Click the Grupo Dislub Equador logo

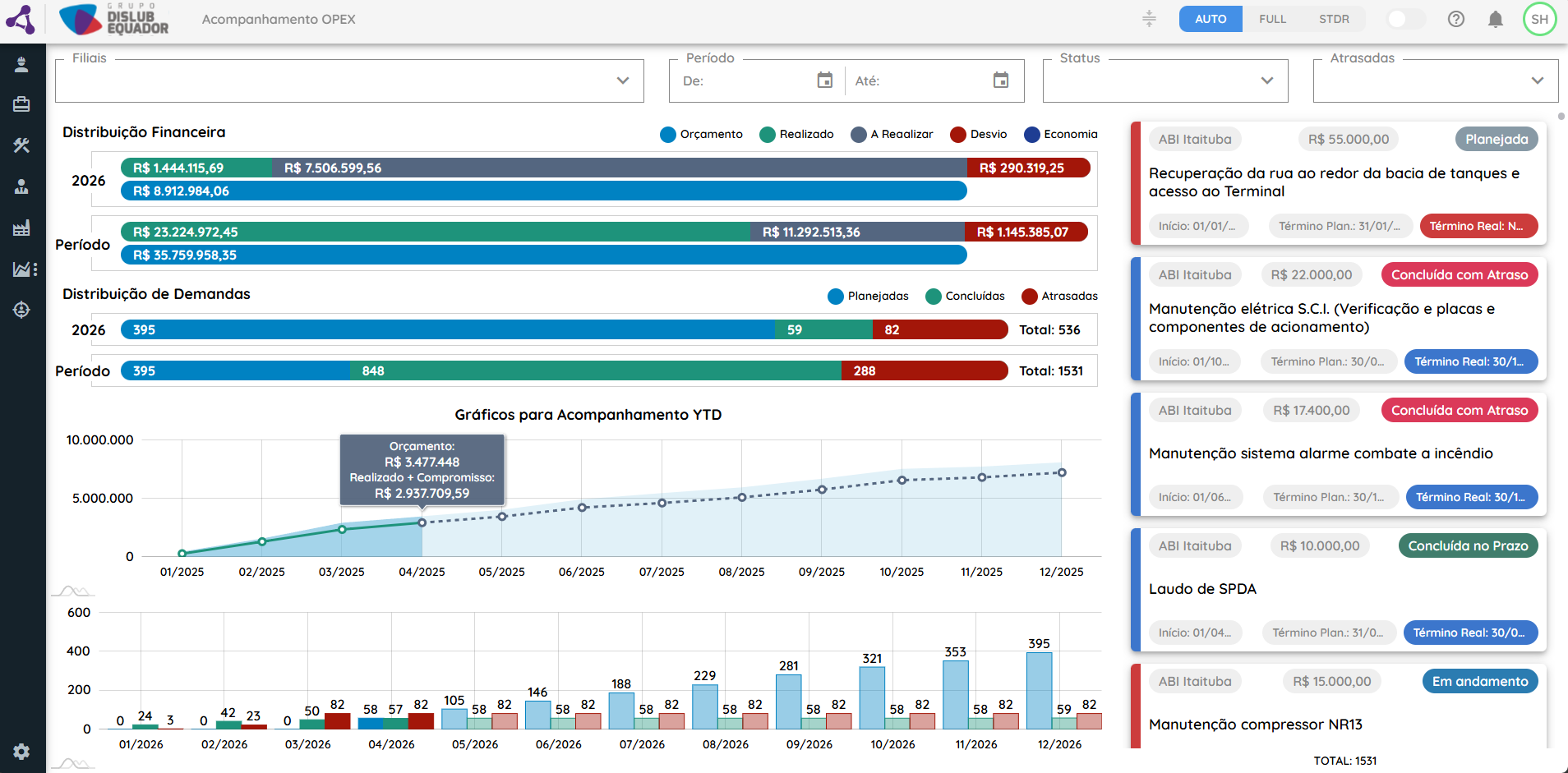(x=114, y=19)
